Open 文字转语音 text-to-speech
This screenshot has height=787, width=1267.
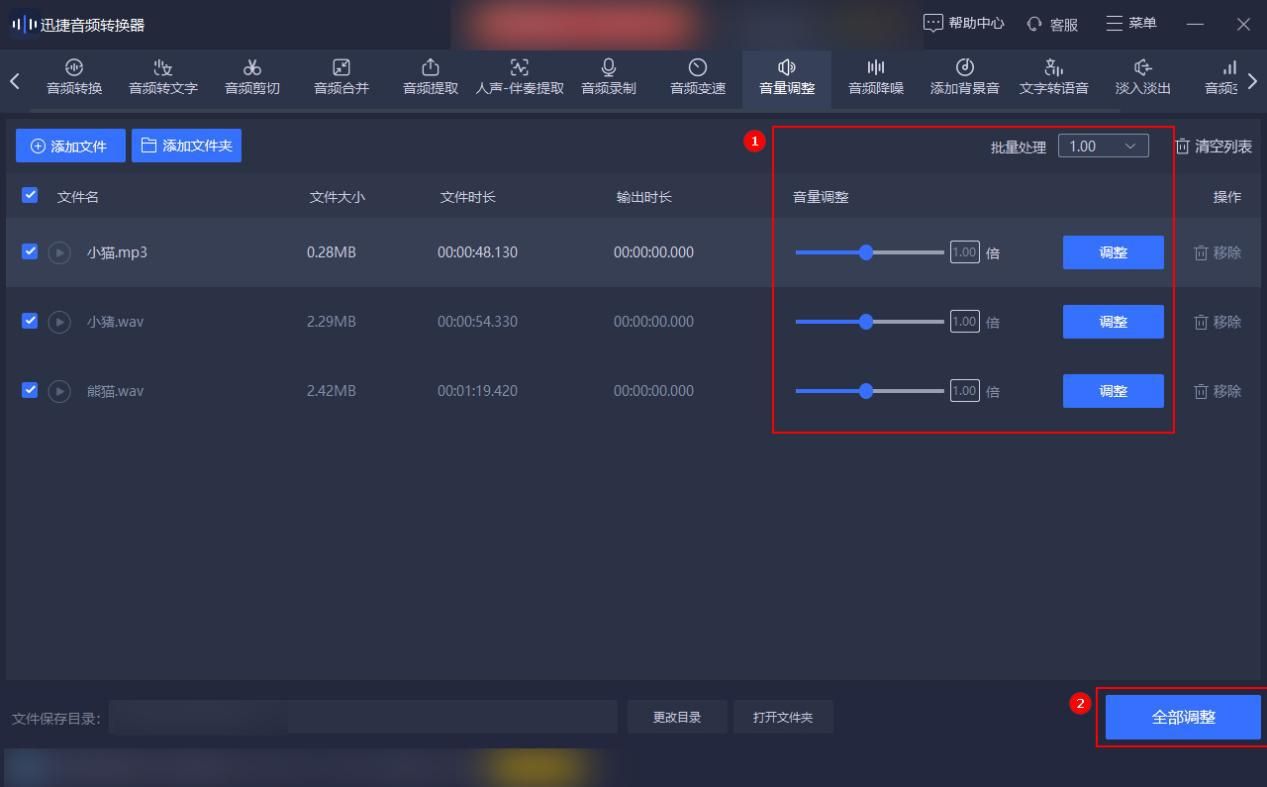pyautogui.click(x=1054, y=80)
